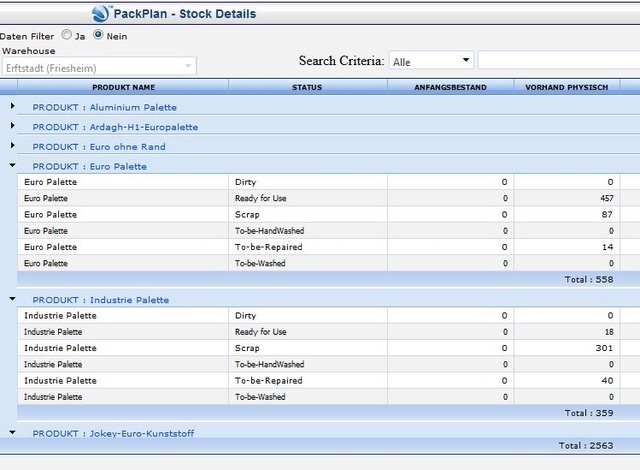Sort by STATUS column header
Viewport: 640px width, 470px height.
[x=307, y=87]
